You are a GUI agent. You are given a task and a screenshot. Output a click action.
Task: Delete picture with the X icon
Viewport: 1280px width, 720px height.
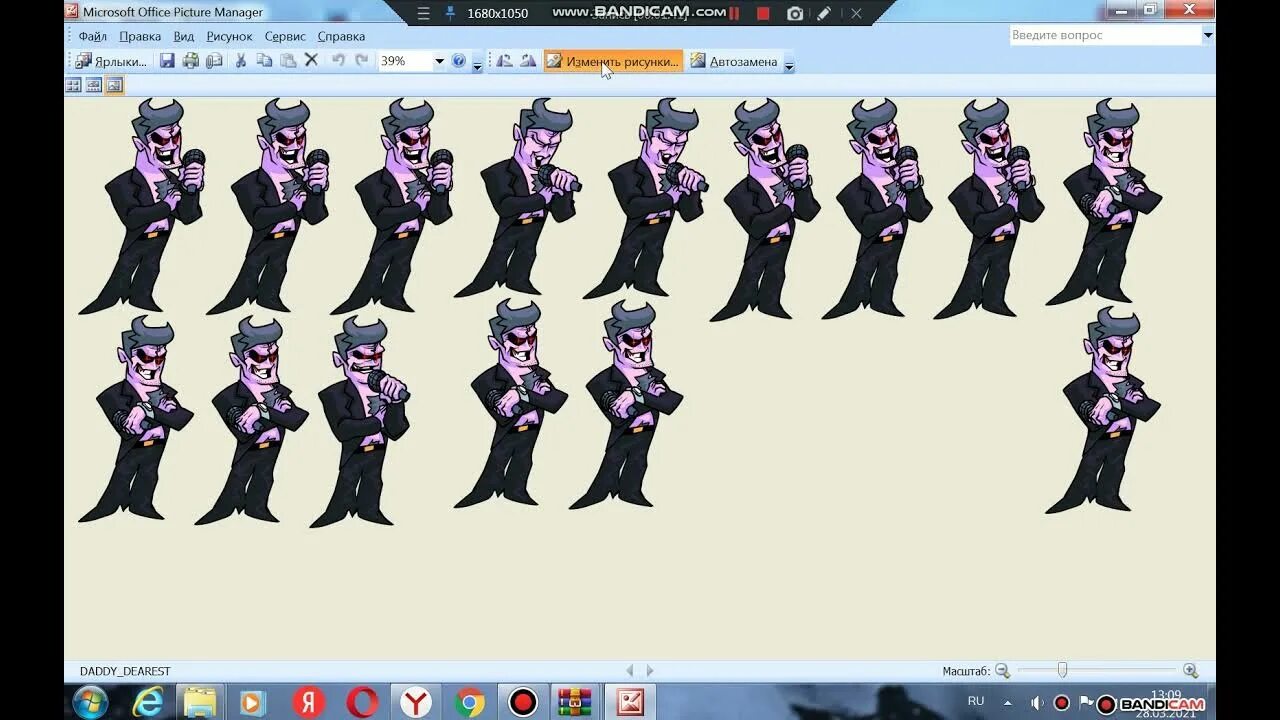pyautogui.click(x=311, y=61)
